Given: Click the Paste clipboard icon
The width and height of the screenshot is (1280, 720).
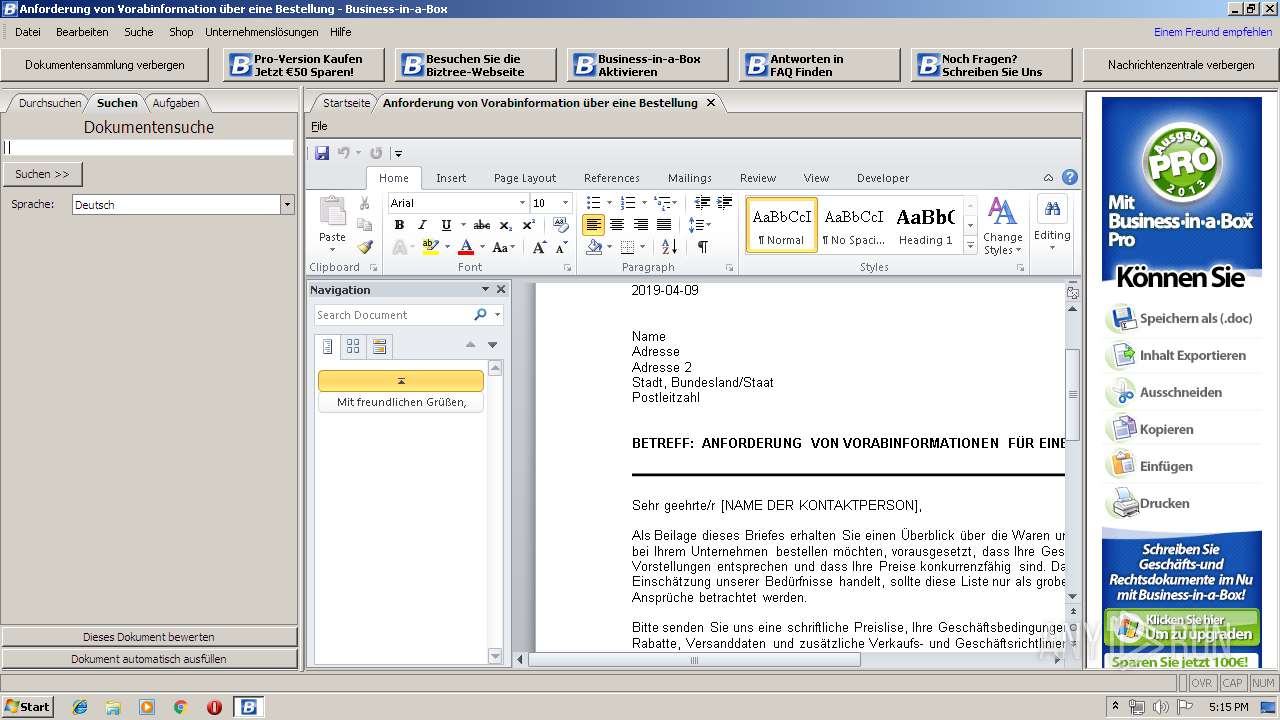Looking at the screenshot, I should (332, 211).
